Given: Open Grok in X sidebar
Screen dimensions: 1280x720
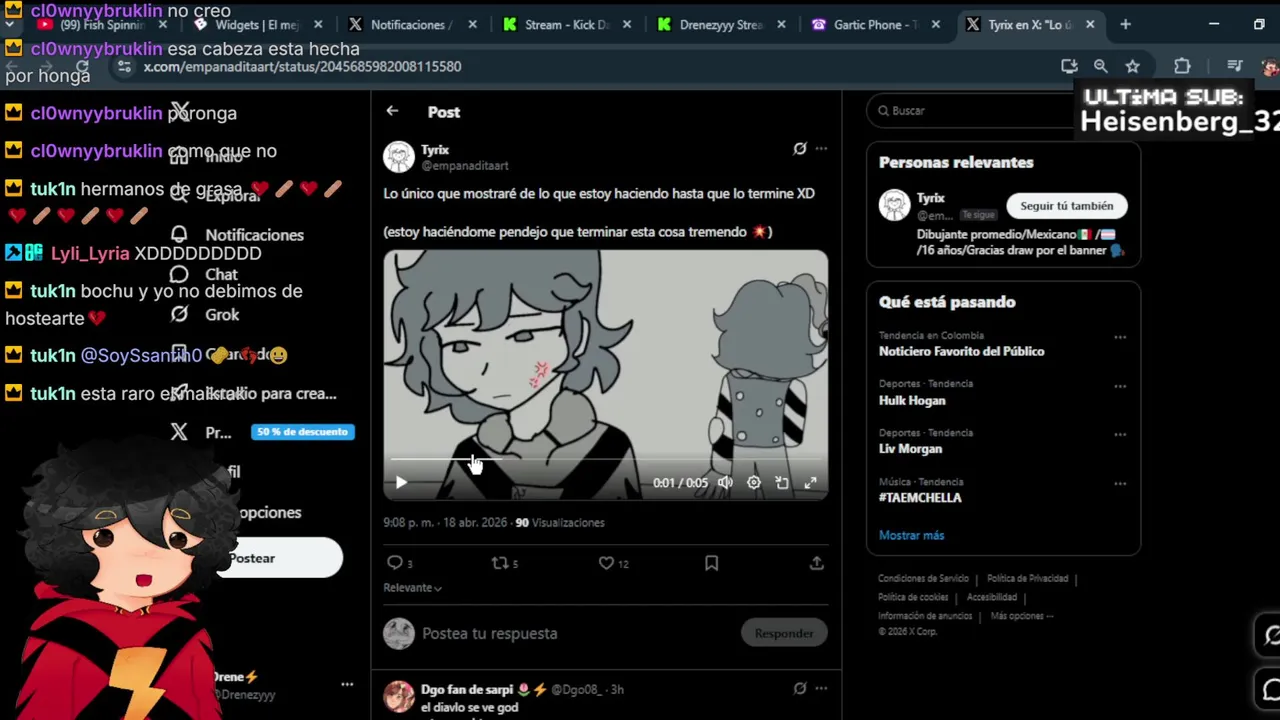Looking at the screenshot, I should point(205,315).
